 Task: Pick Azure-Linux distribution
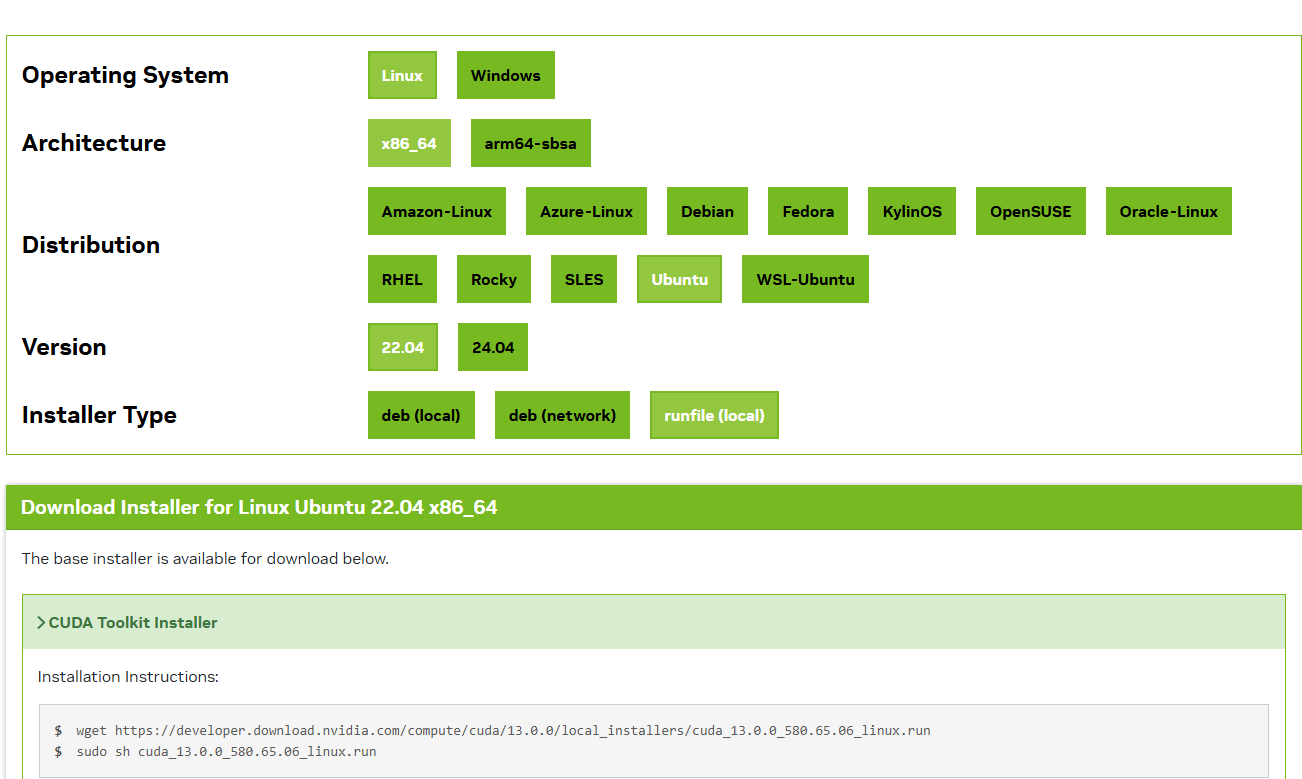click(x=586, y=211)
